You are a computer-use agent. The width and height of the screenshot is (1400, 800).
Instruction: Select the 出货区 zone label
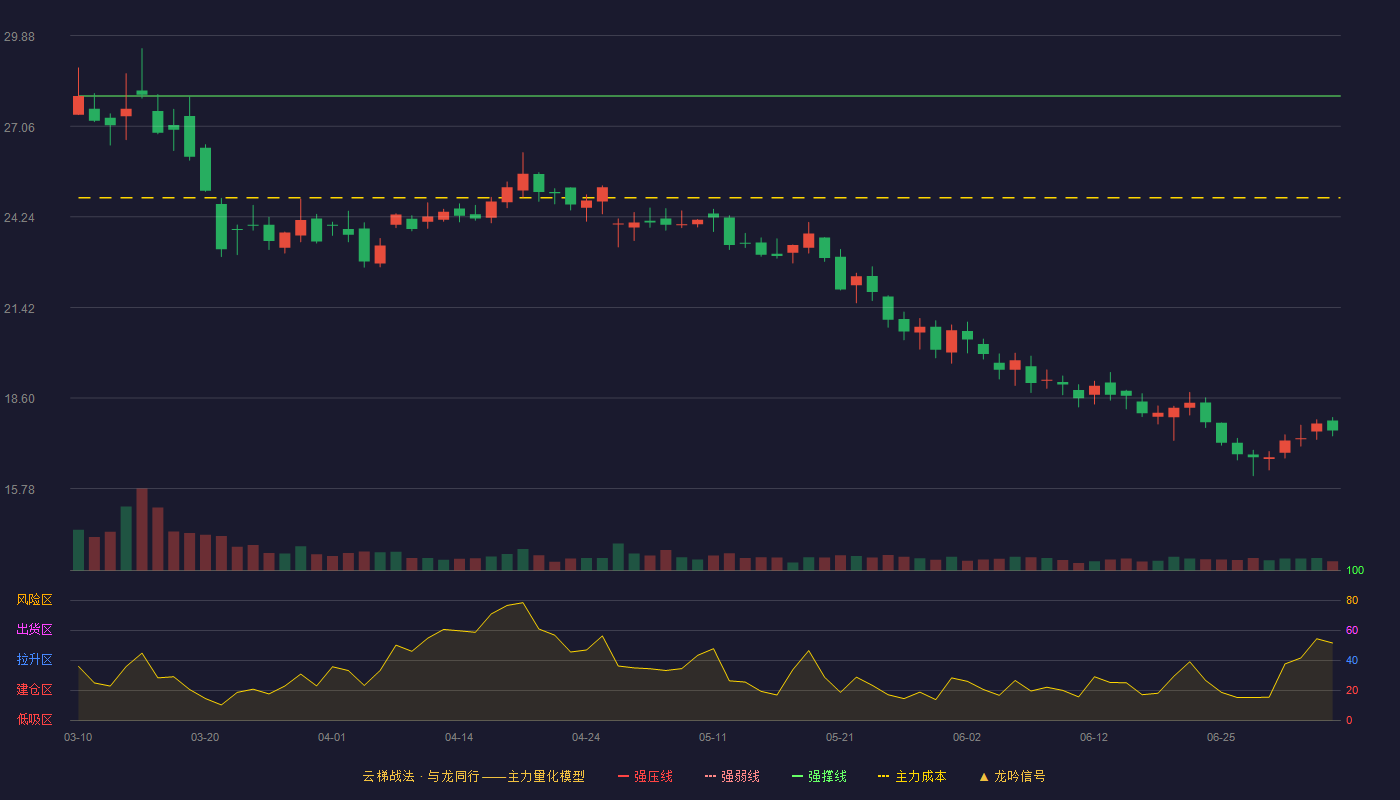[x=34, y=630]
